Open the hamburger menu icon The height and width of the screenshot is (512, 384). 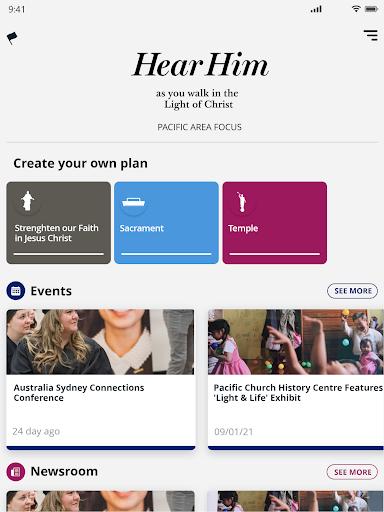(370, 35)
